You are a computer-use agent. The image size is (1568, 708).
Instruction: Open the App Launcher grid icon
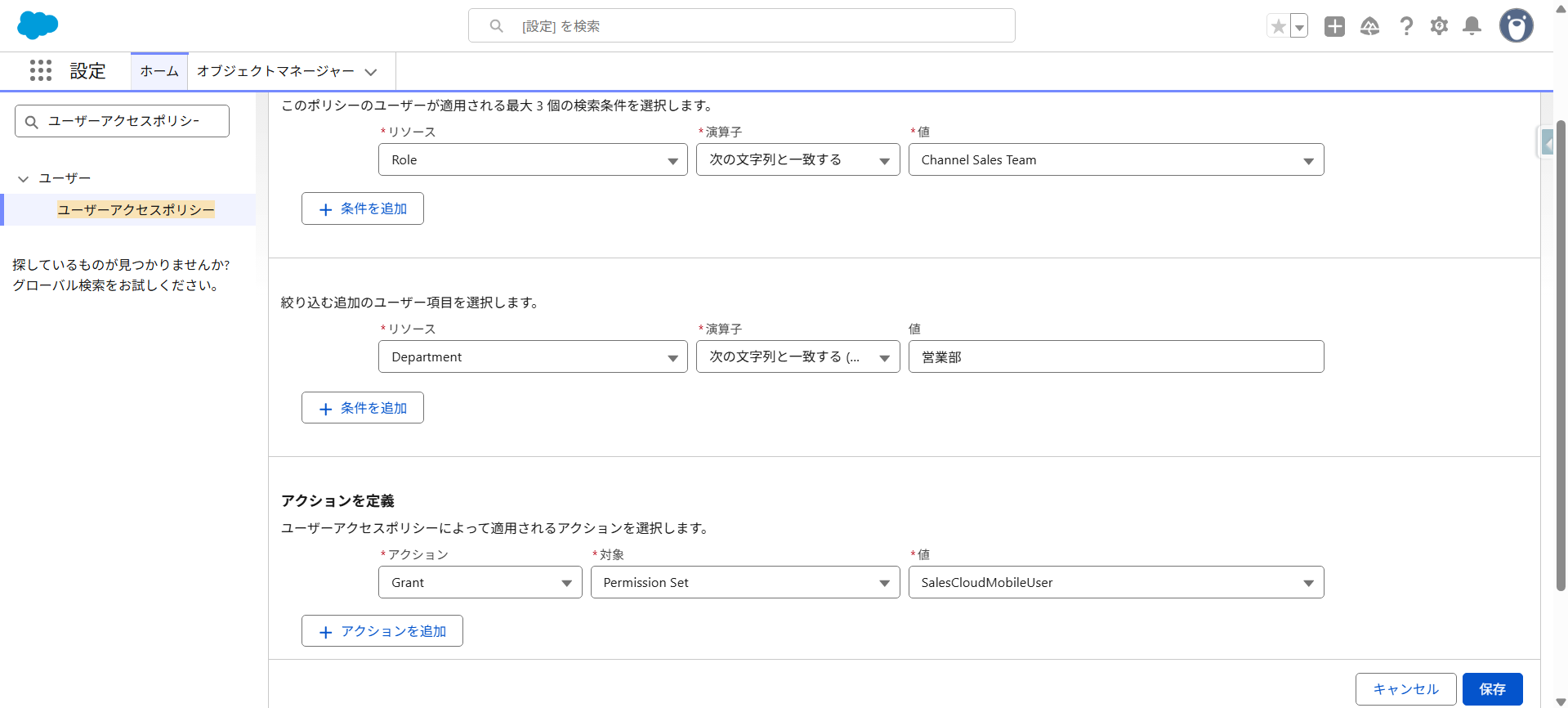coord(41,70)
